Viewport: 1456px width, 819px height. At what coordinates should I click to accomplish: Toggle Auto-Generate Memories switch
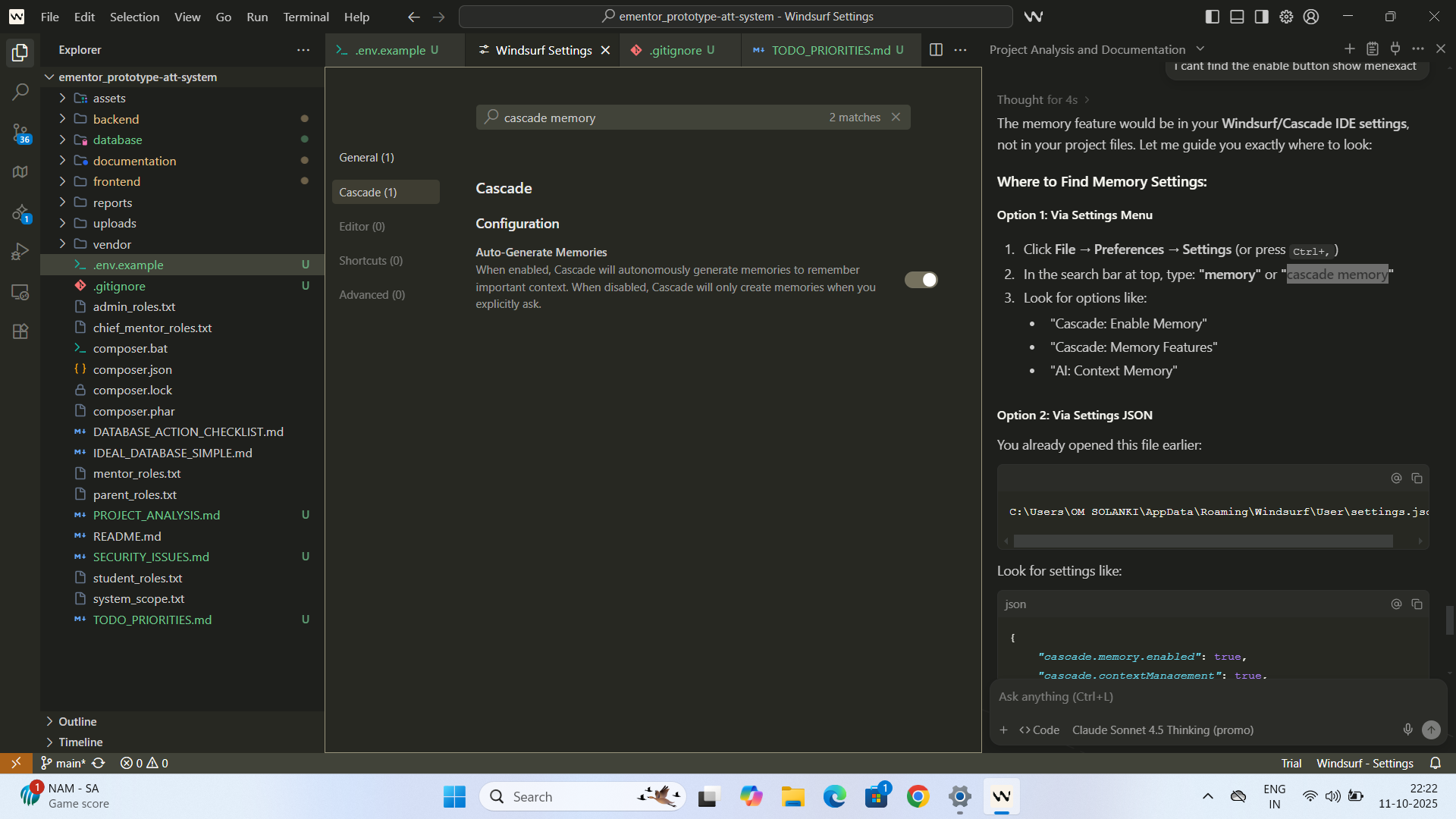[x=921, y=280]
